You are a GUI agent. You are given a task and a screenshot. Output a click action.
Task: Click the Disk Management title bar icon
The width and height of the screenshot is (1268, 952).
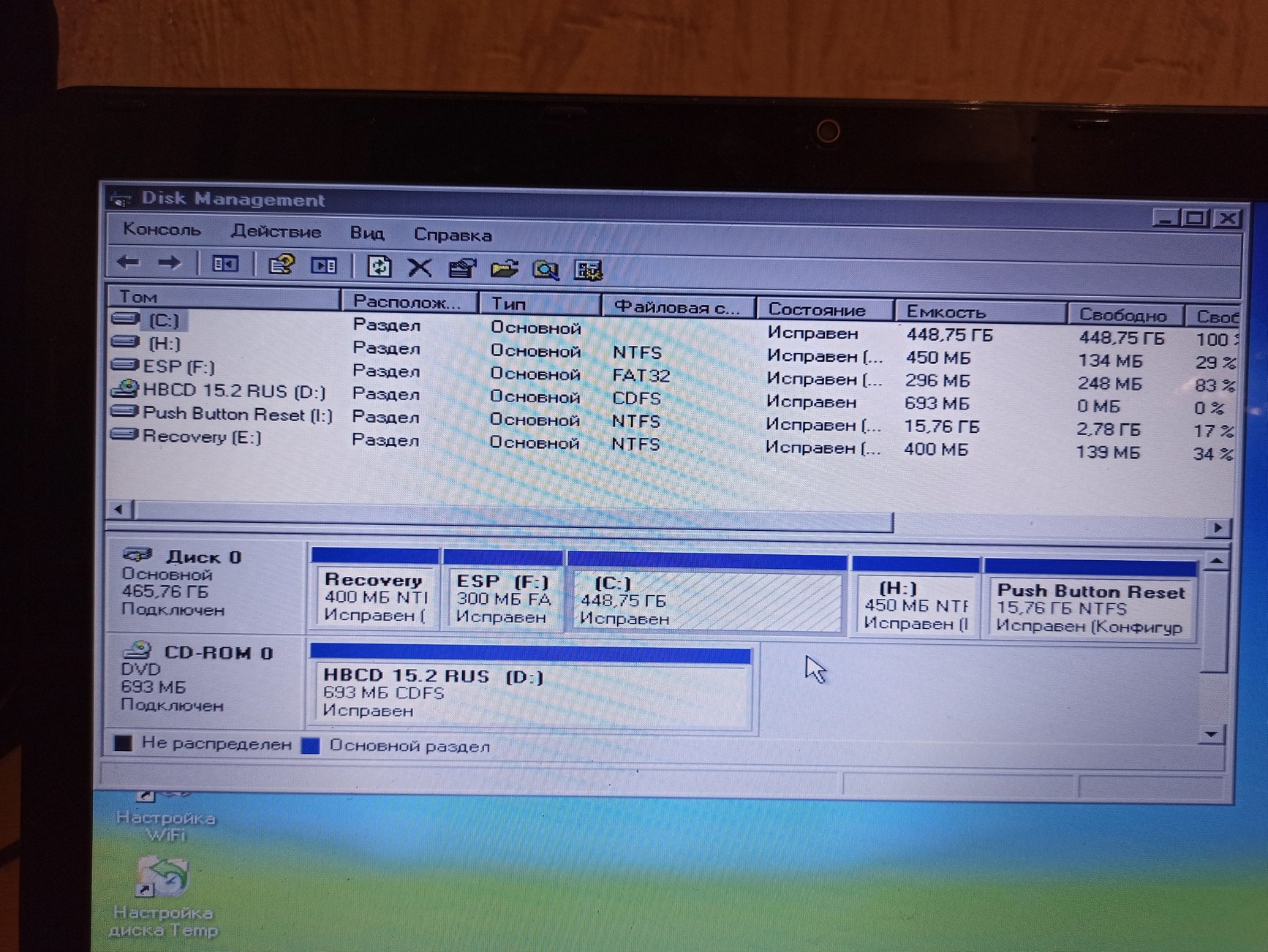121,198
